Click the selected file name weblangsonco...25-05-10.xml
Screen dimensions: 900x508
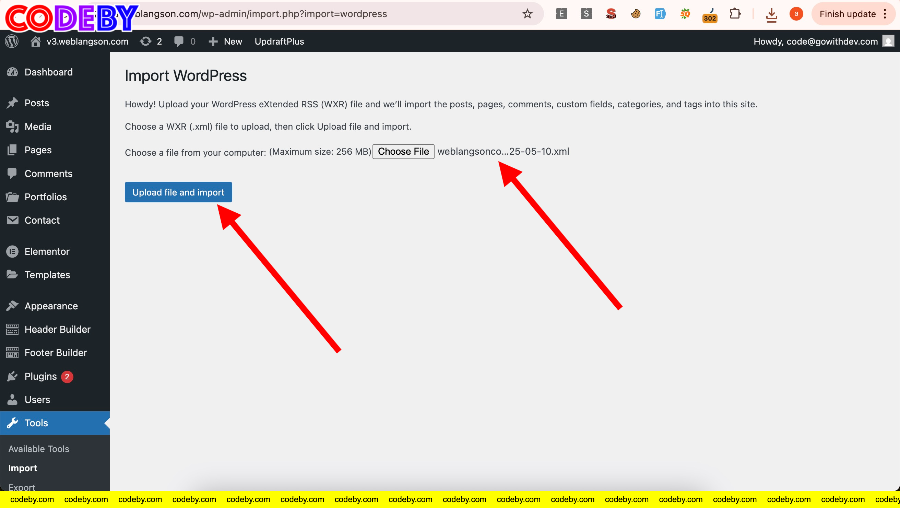[x=503, y=152]
